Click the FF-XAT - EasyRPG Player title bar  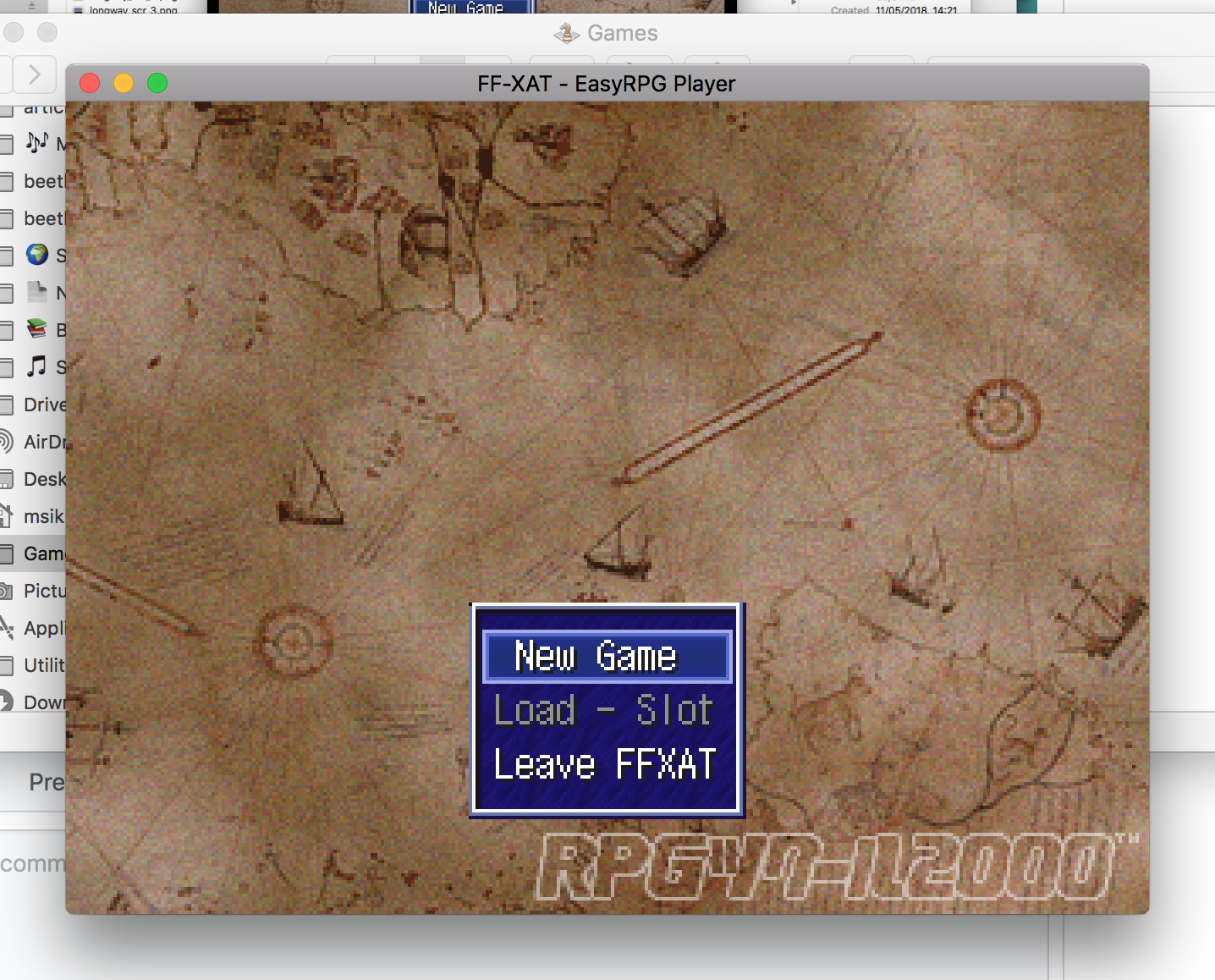click(607, 84)
